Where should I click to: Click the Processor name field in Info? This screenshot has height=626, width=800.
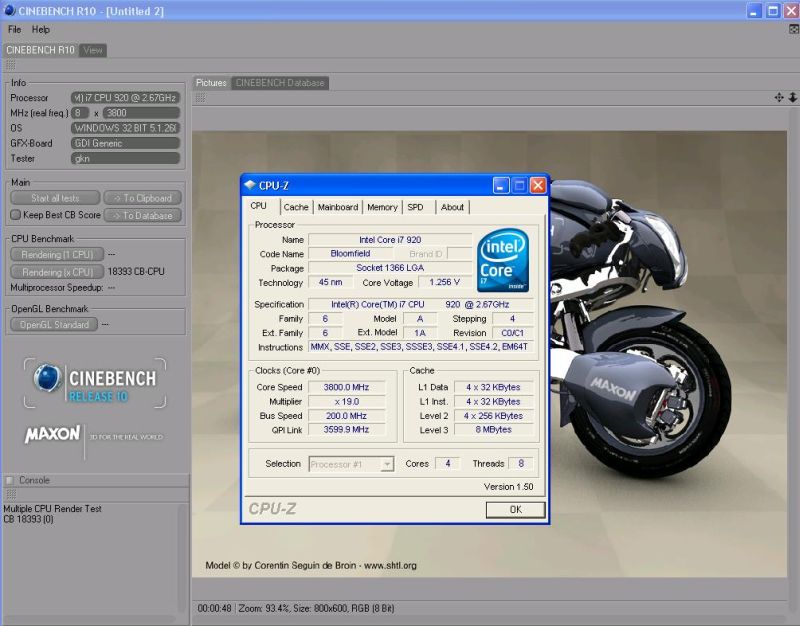pos(126,97)
